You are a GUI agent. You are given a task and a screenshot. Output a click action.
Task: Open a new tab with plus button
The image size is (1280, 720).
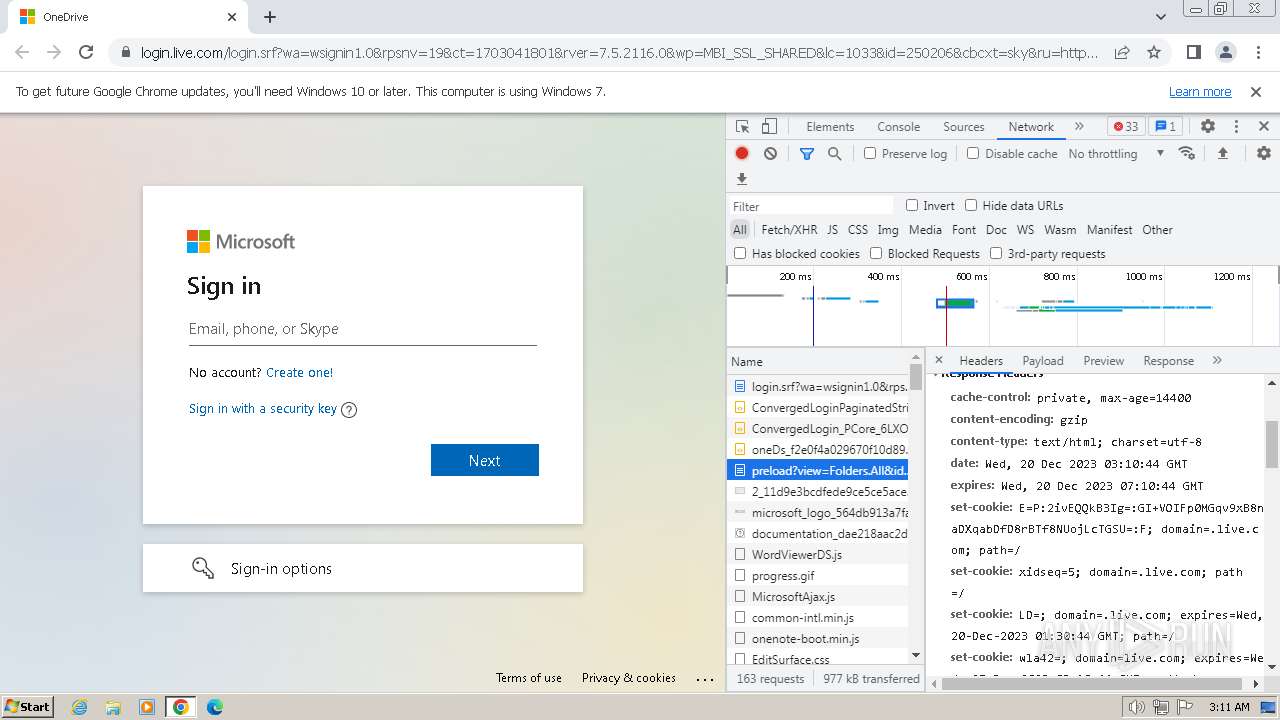click(270, 17)
